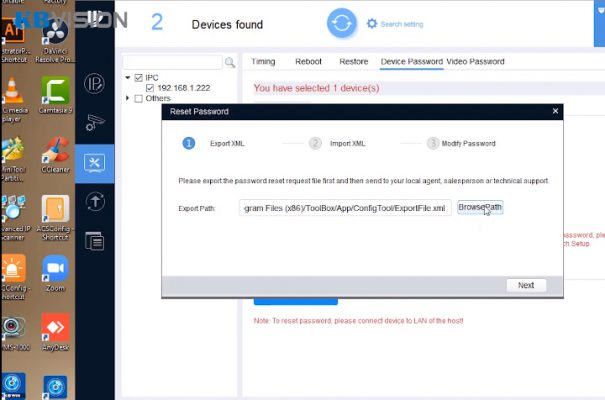Open Camtasia 9 desktop shortcut
This screenshot has width=605, height=400.
tap(56, 95)
